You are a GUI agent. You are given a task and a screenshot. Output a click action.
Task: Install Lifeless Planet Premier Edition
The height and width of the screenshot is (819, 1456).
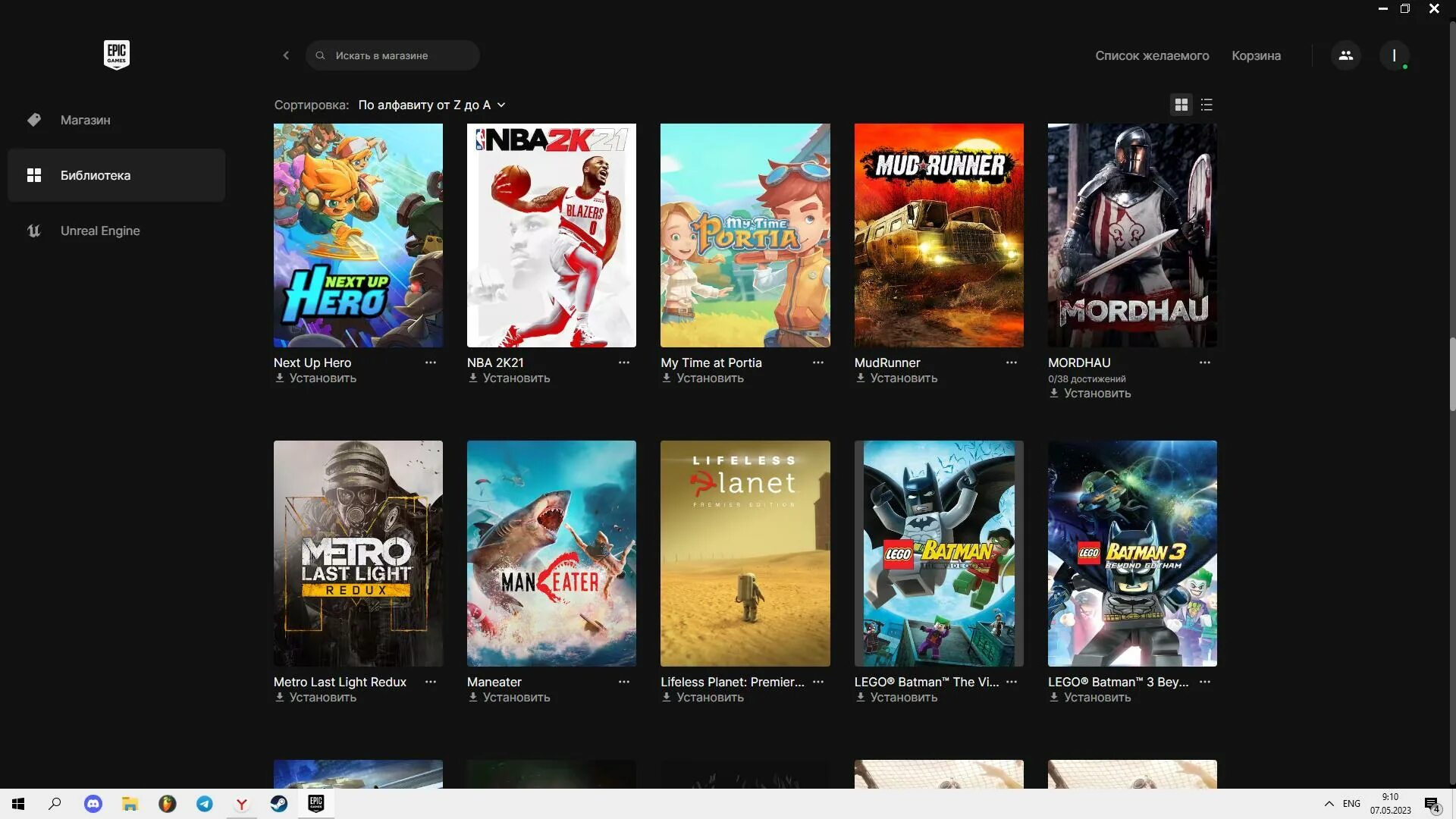(702, 698)
